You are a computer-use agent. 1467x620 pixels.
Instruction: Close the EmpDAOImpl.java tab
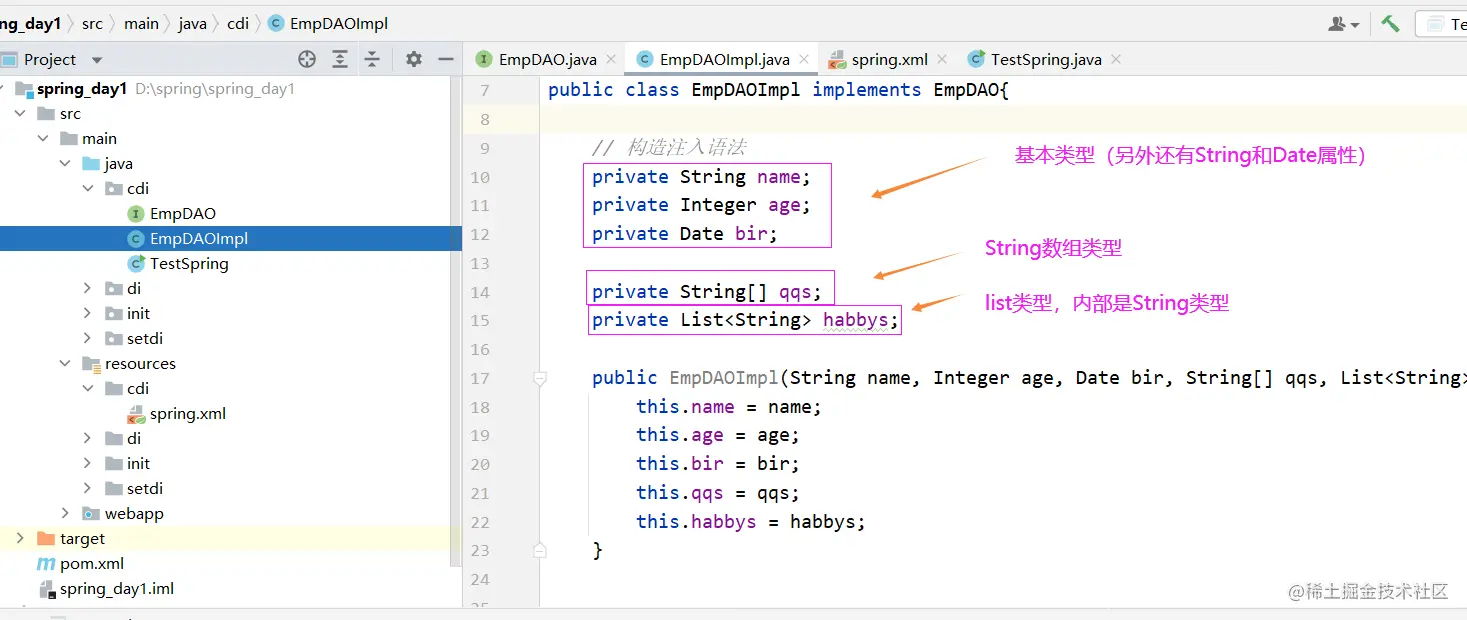tap(804, 60)
